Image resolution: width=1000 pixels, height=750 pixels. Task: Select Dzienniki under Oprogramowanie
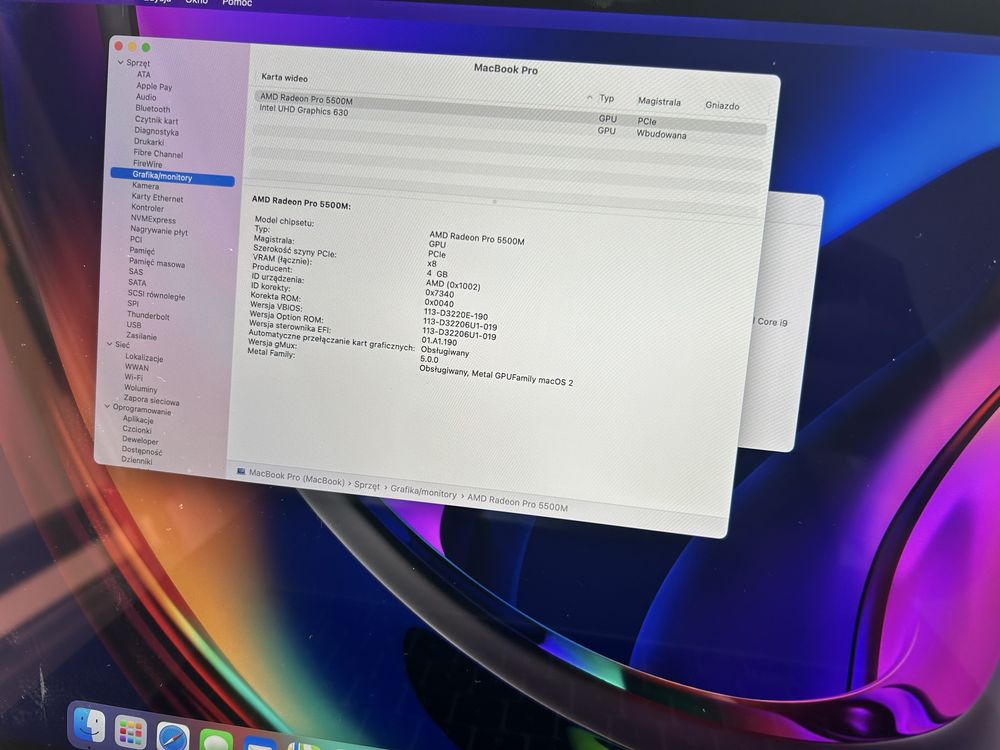[136, 460]
